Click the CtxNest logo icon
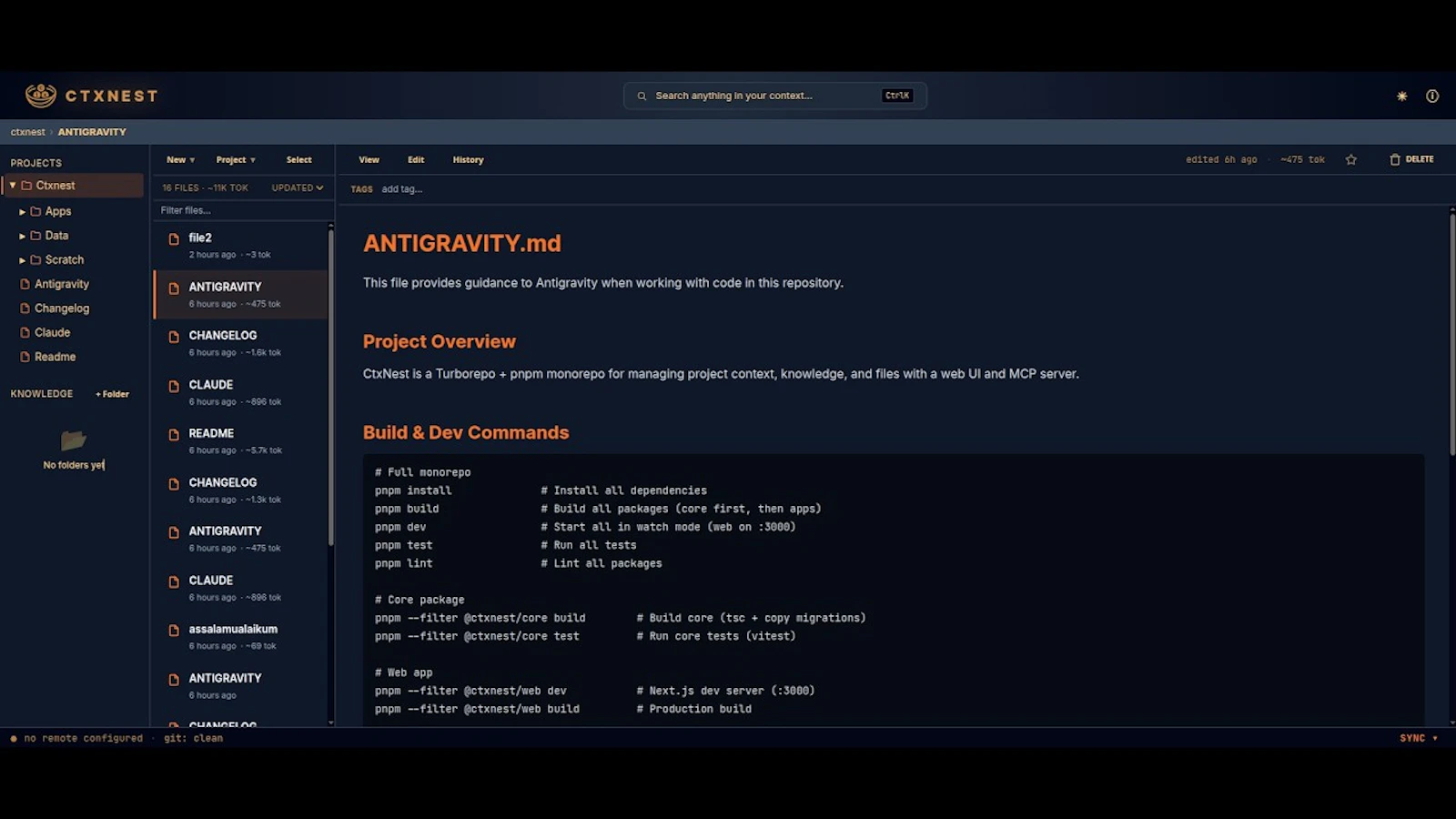 point(41,95)
